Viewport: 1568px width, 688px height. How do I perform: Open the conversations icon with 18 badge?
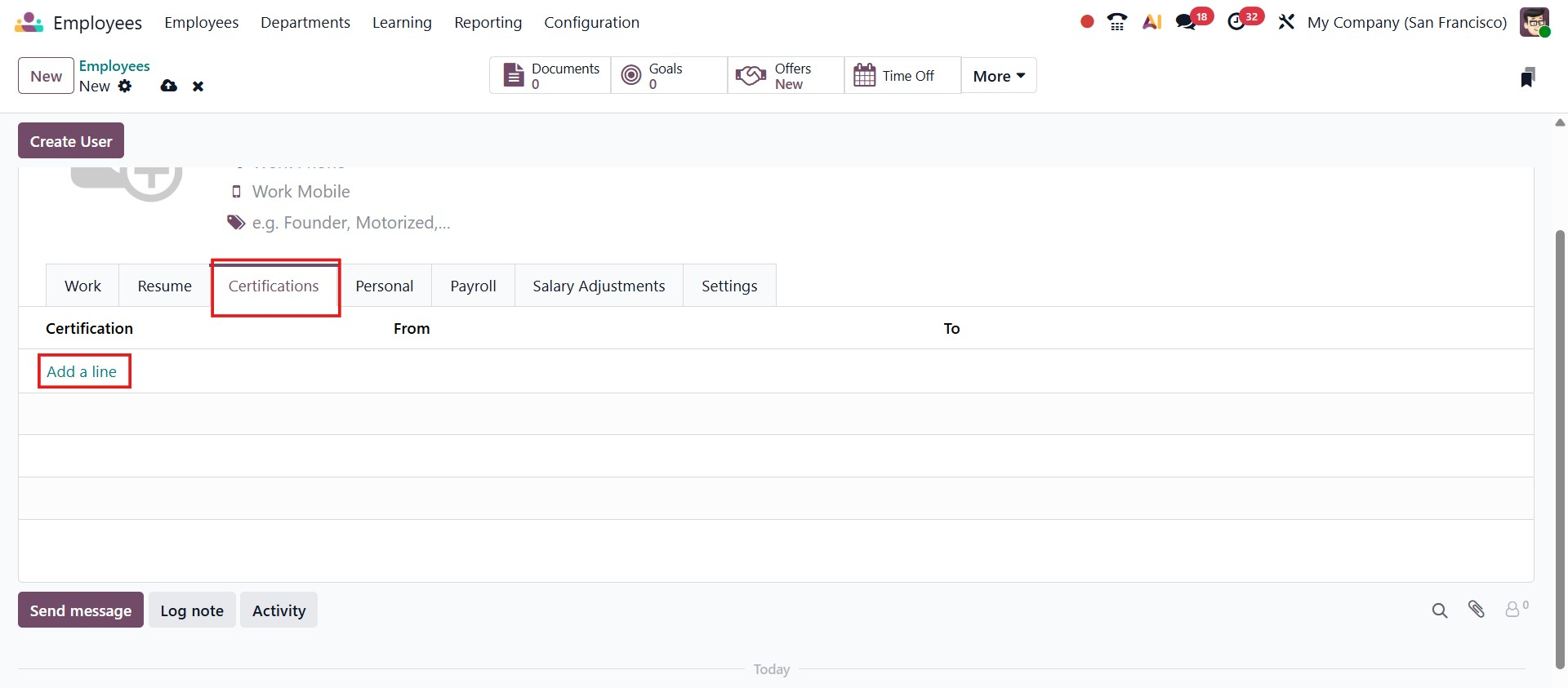[1187, 22]
